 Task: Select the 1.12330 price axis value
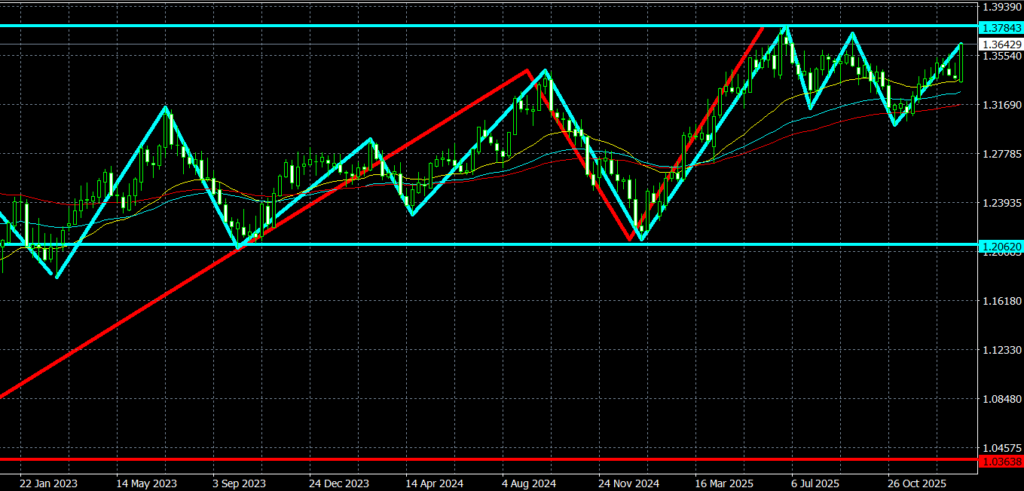coord(999,350)
